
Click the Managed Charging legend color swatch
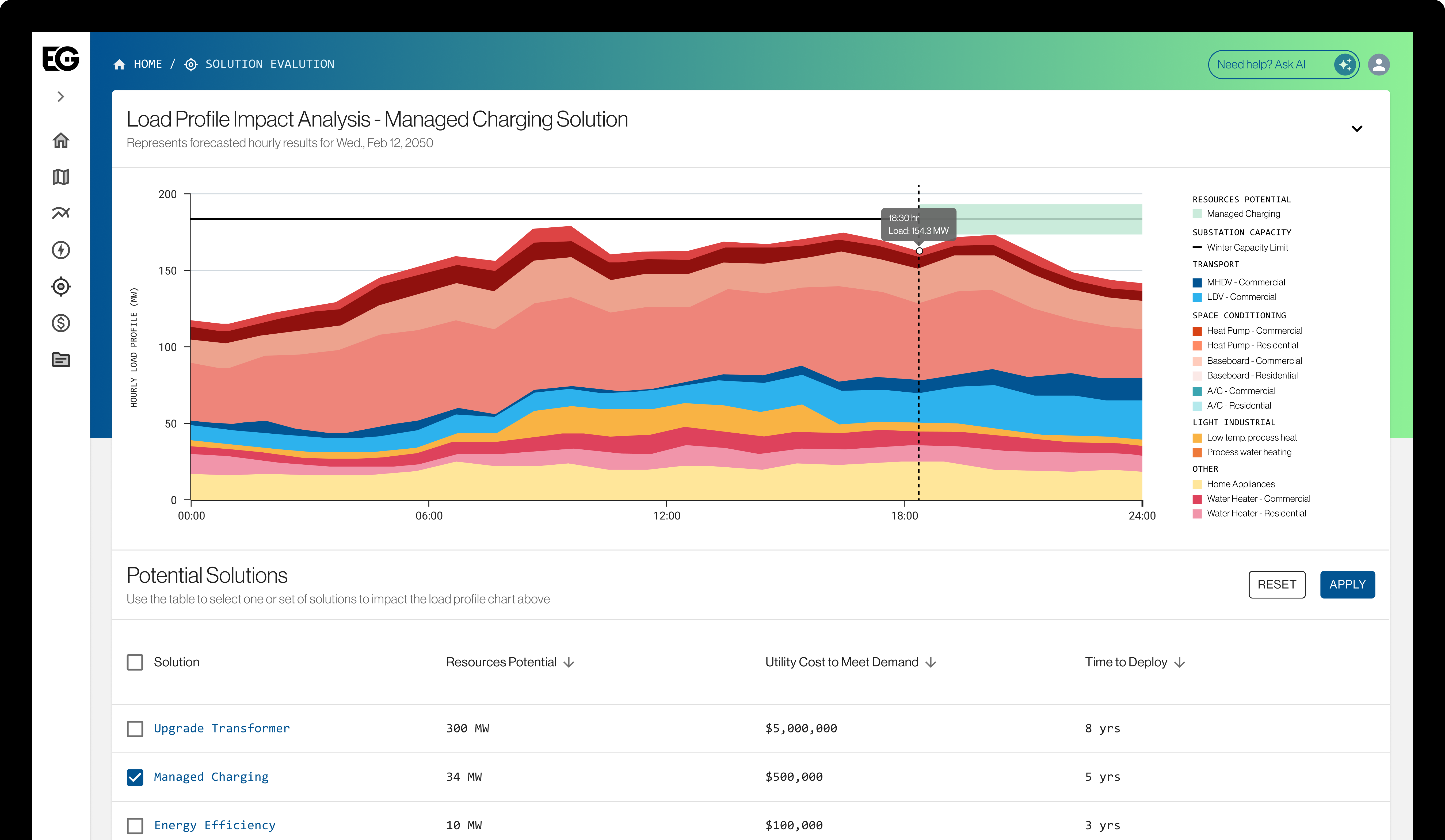1197,214
